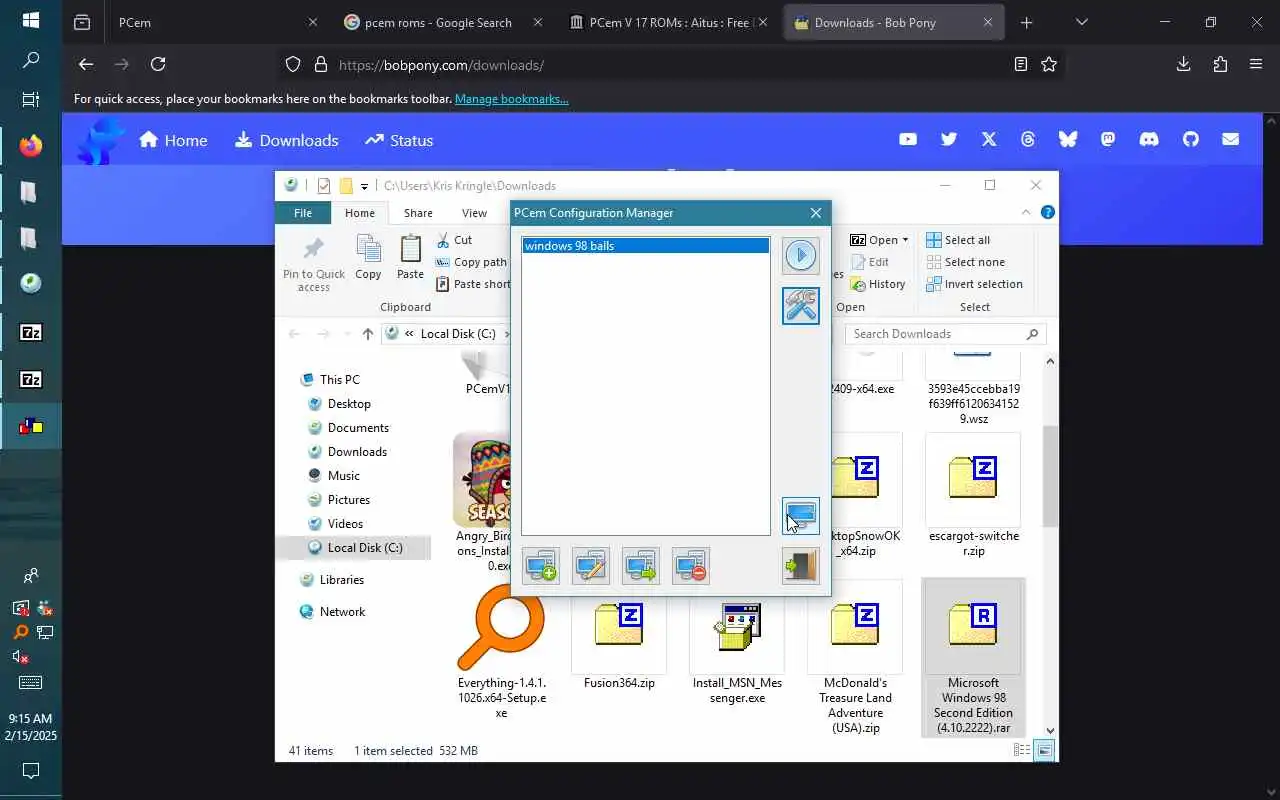Open GitHub icon on site header
This screenshot has width=1280, height=800.
tap(1190, 140)
